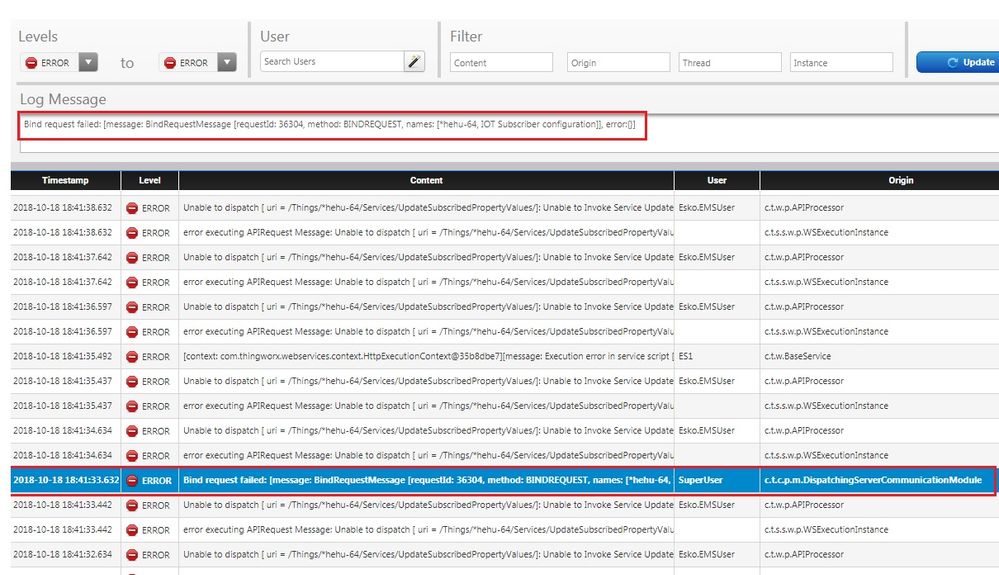Click c.t.s.s.w.p.WSExecutionInstance in the 18:41:33.442 row
Viewport: 999px width, 575px height.
click(826, 530)
